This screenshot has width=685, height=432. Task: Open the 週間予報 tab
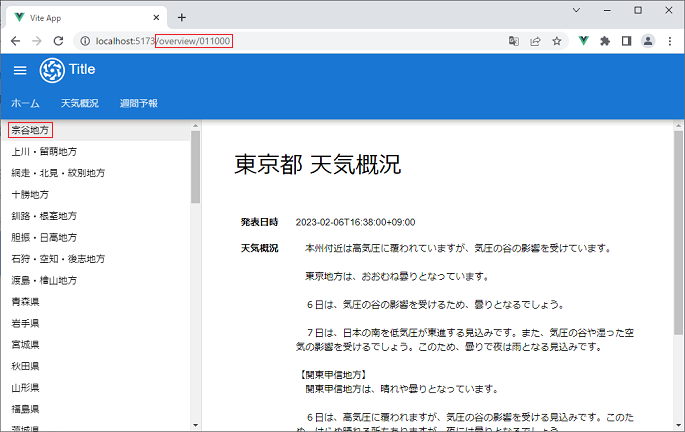(138, 103)
